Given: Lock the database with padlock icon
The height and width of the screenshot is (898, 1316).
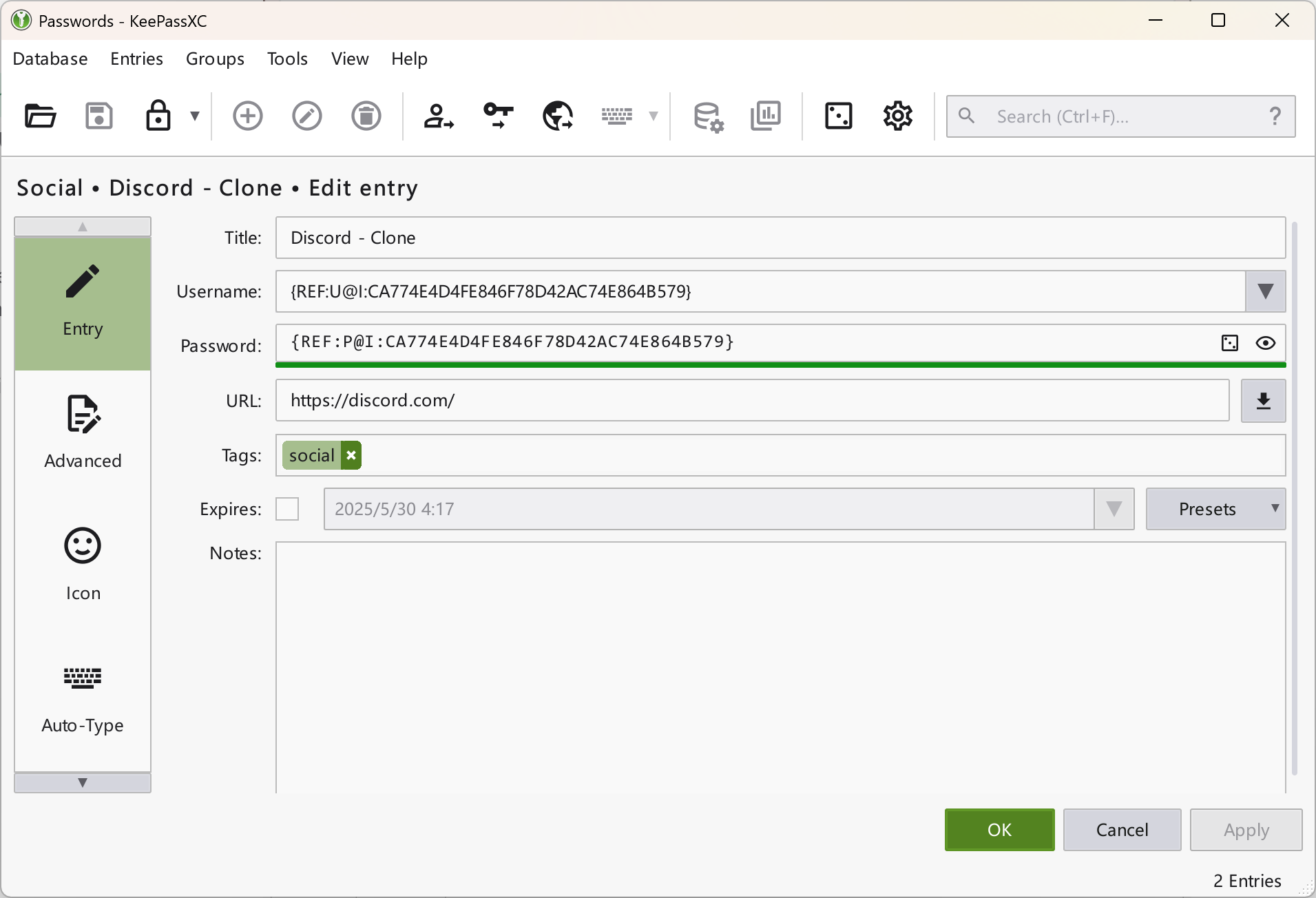Looking at the screenshot, I should (x=158, y=116).
